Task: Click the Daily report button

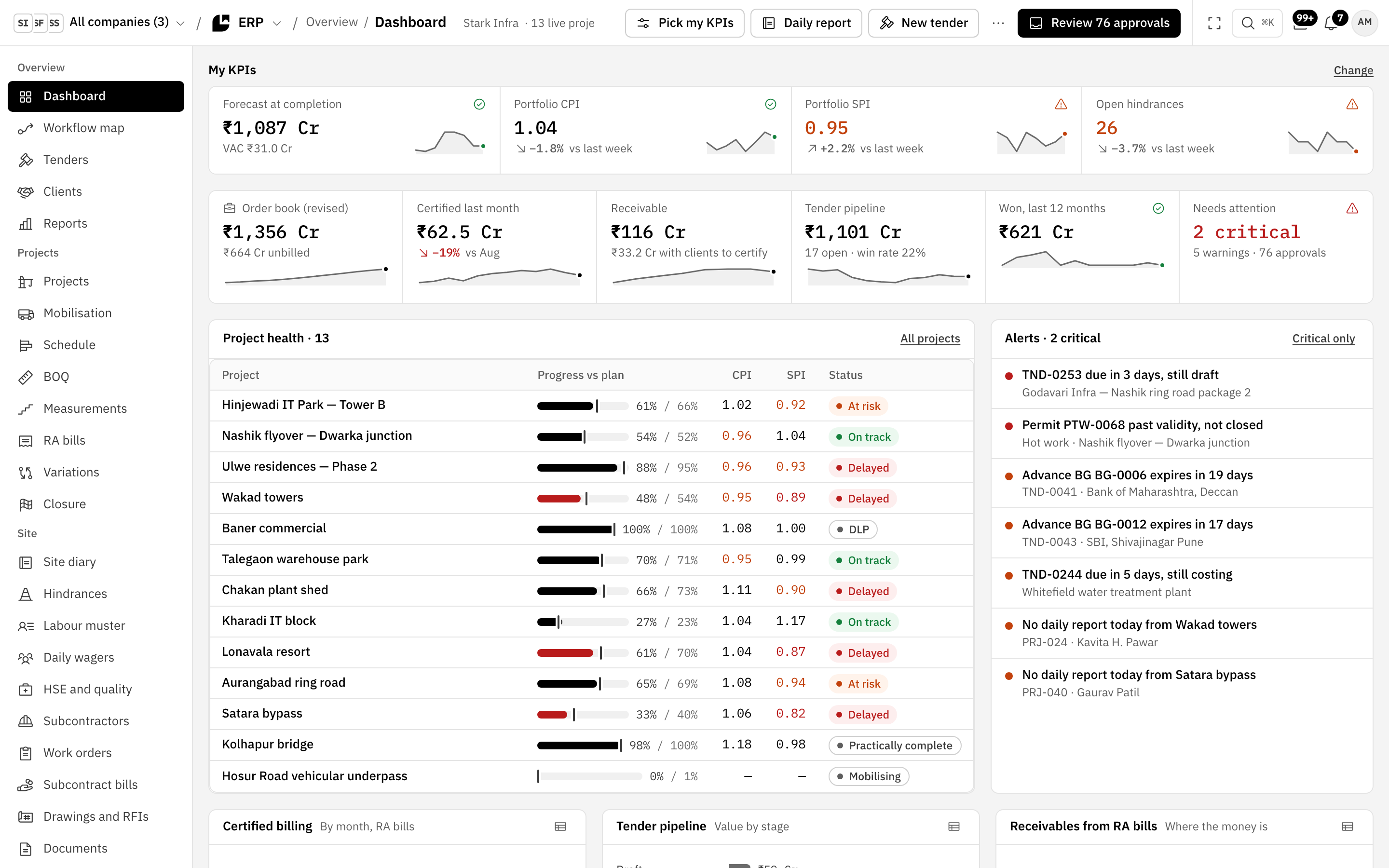Action: tap(806, 23)
